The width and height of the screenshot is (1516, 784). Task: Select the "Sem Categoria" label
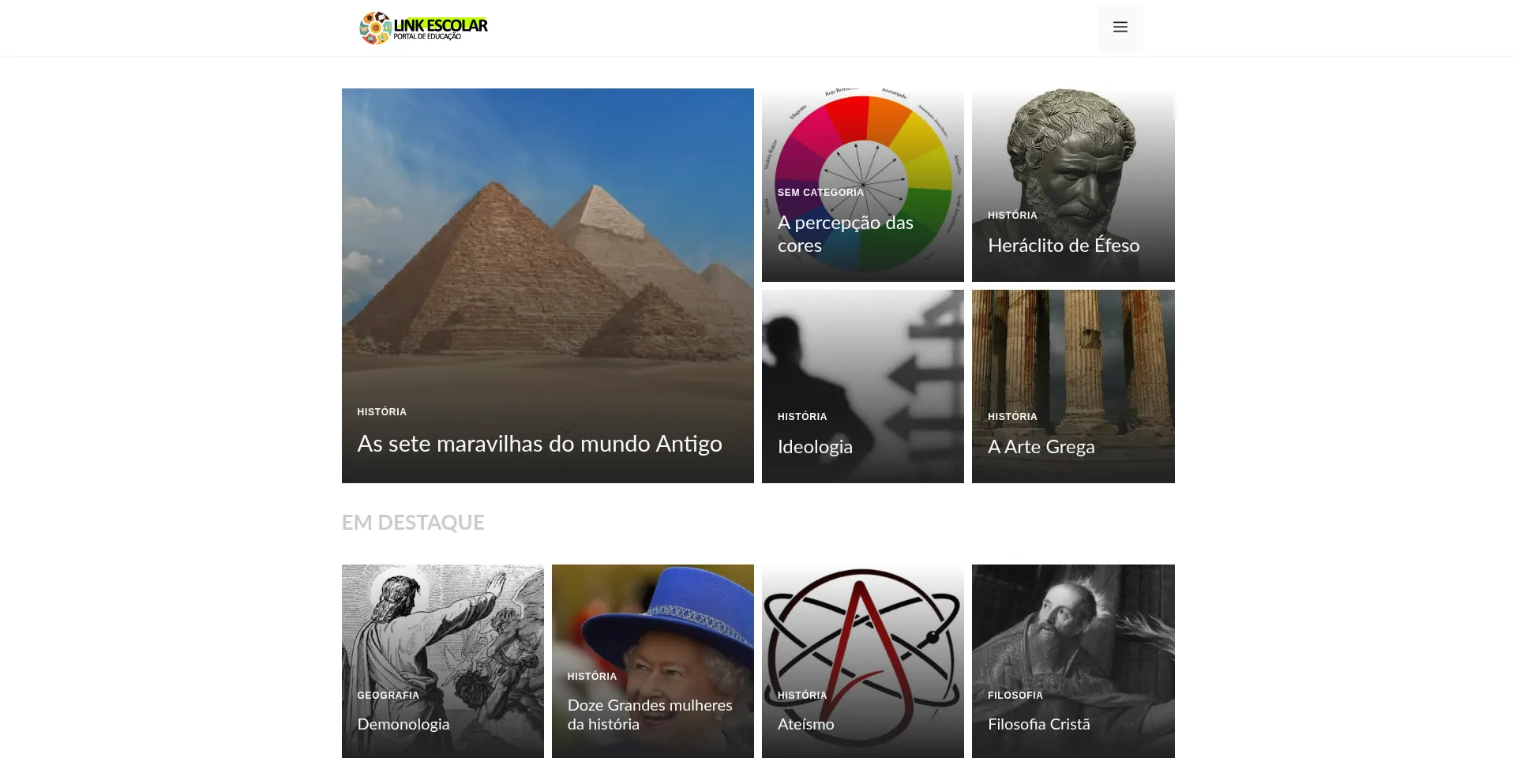820,193
